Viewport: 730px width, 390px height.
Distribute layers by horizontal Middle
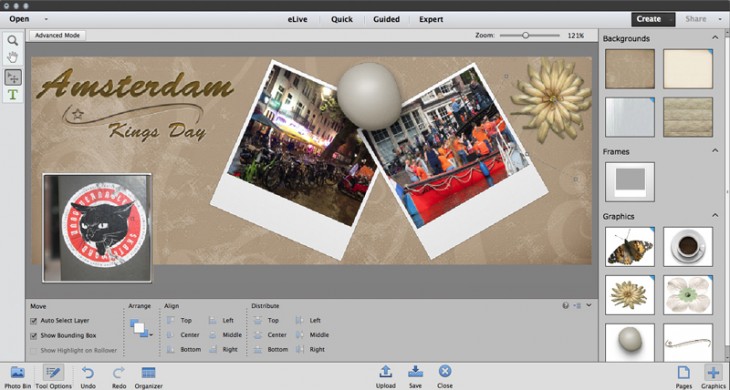[x=312, y=335]
